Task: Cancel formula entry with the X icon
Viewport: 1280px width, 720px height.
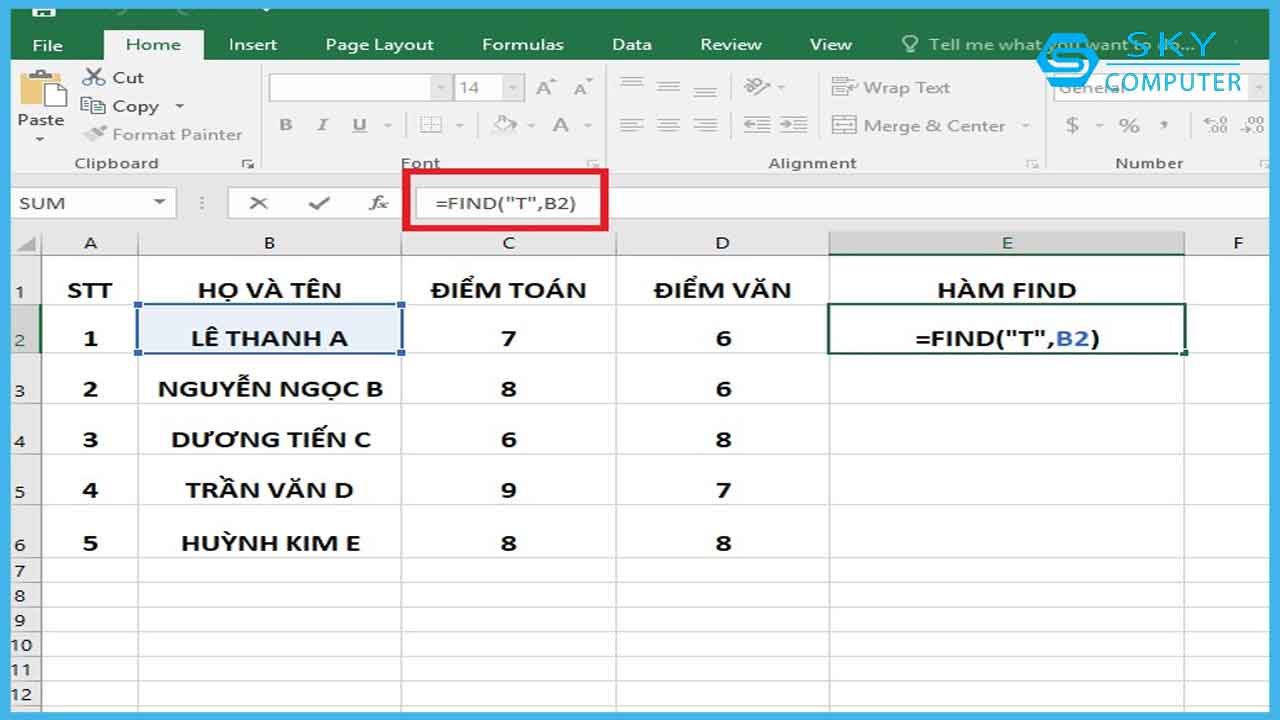Action: [259, 203]
